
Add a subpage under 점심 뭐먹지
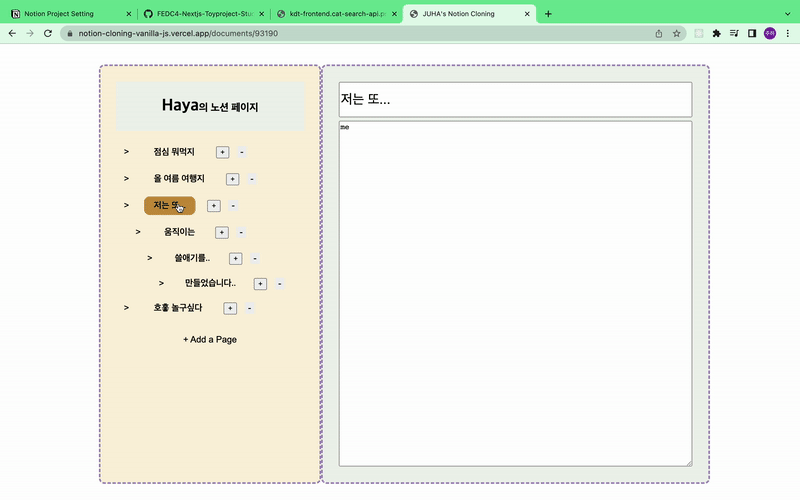tap(222, 152)
